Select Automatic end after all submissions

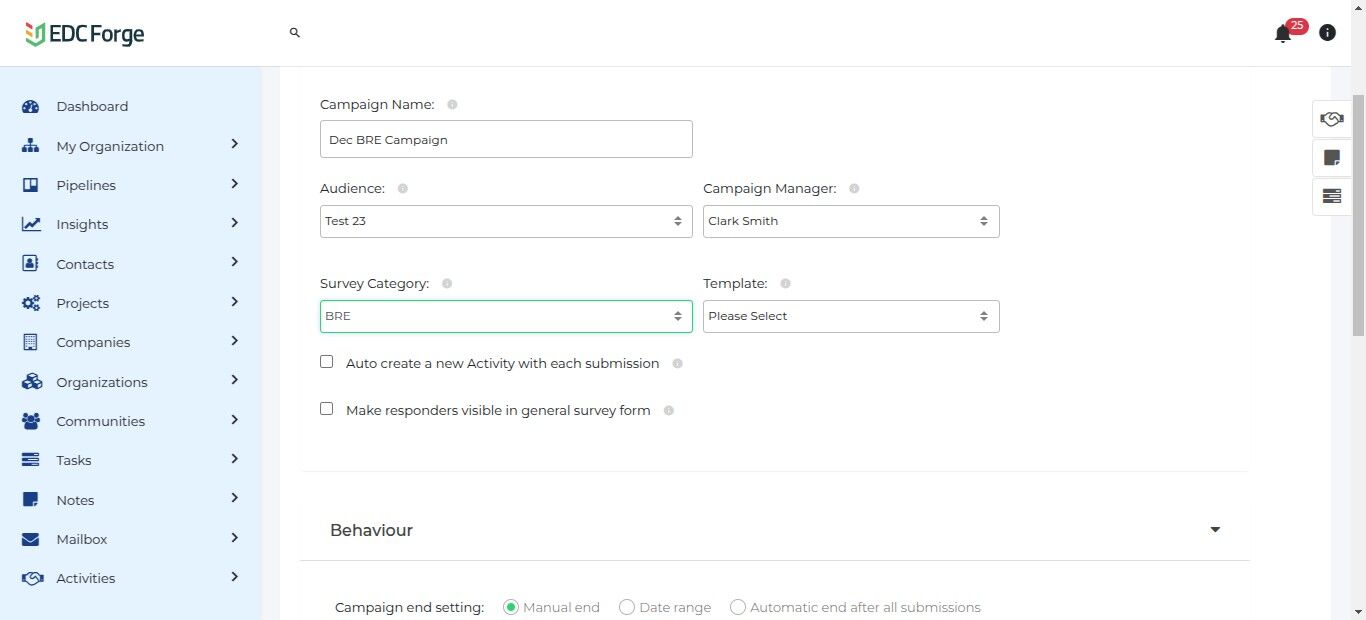pyautogui.click(x=738, y=607)
